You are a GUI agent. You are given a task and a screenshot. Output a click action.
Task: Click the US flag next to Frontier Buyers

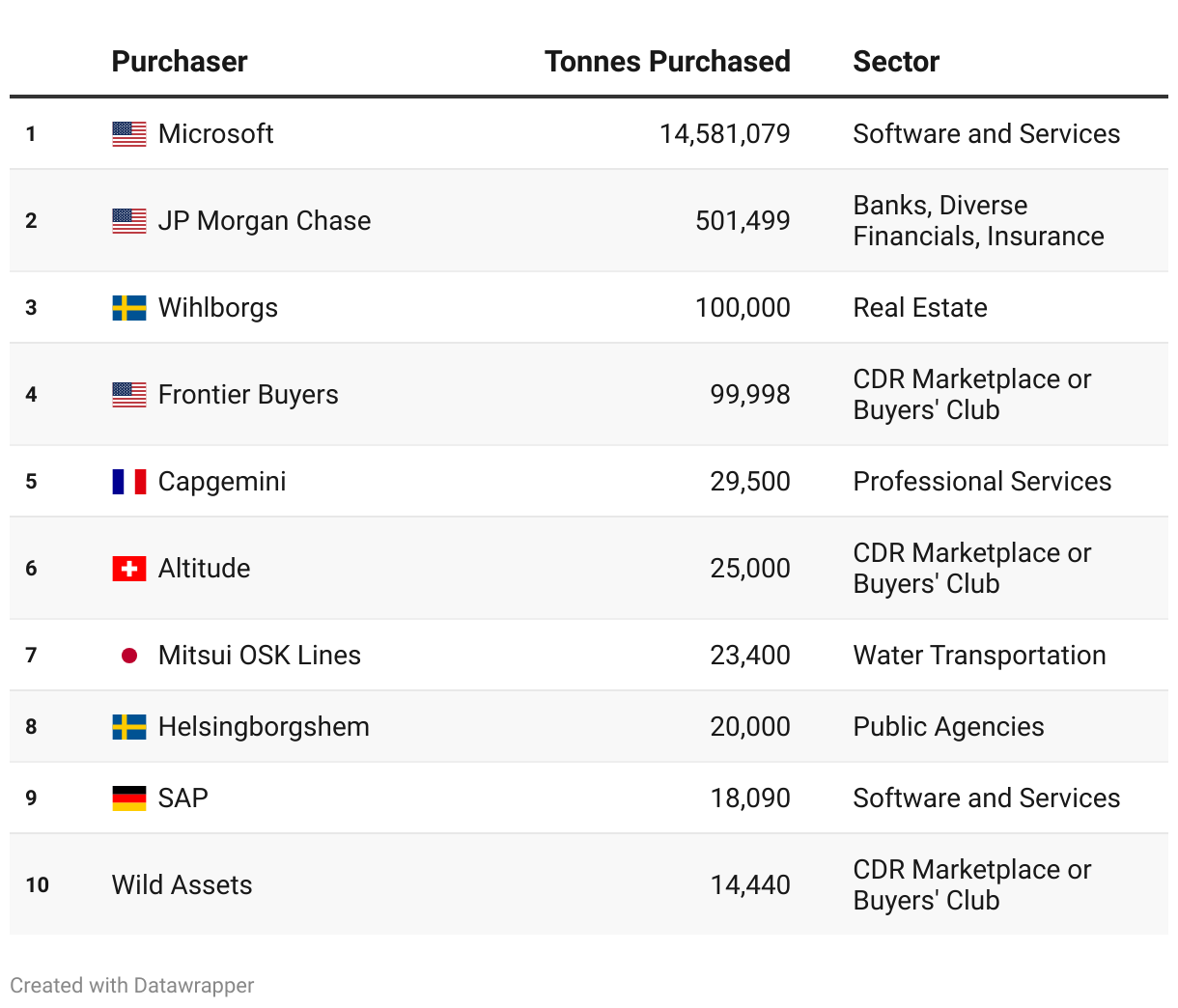click(129, 395)
